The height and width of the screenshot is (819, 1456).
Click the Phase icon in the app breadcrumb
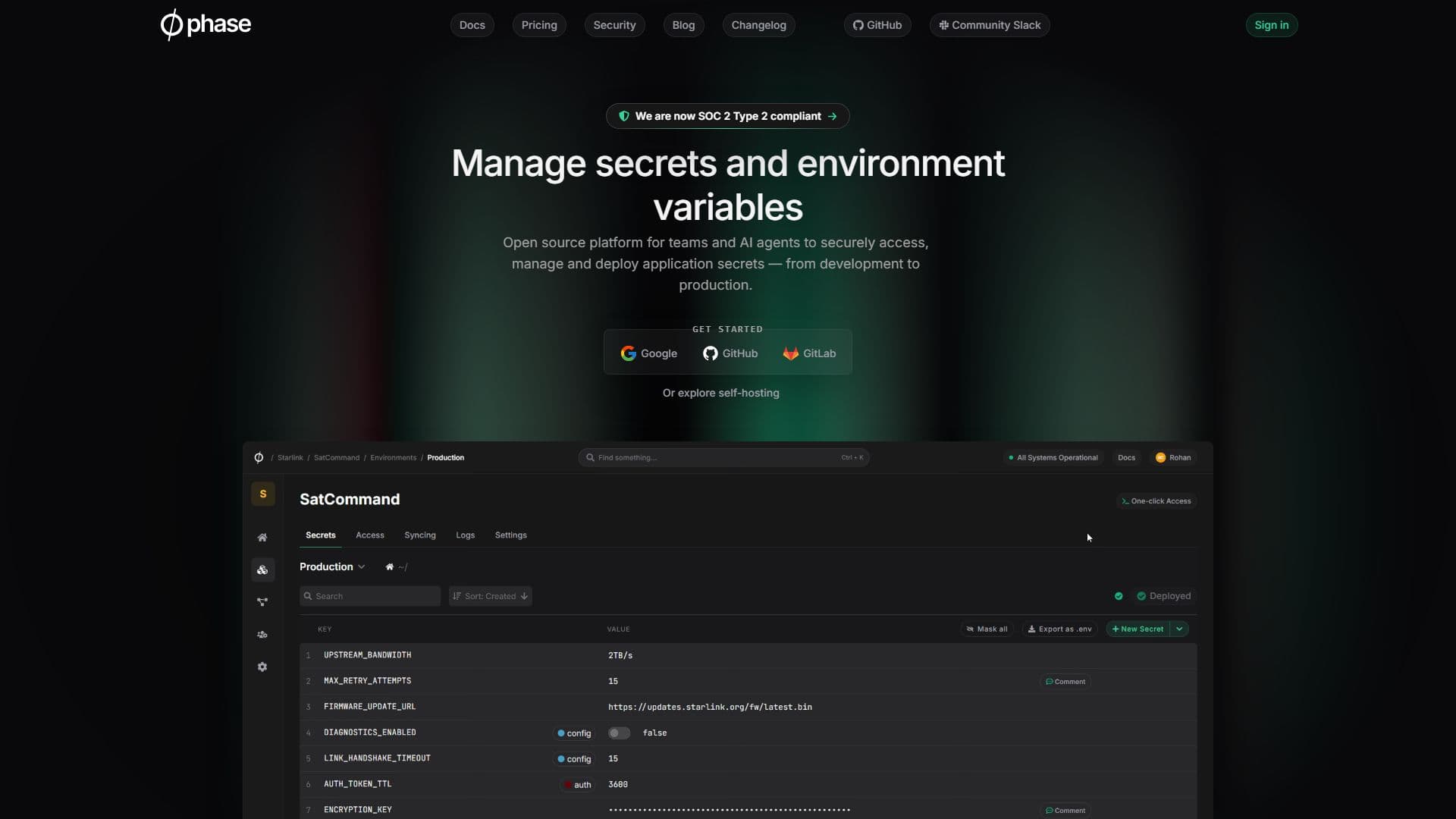point(259,457)
